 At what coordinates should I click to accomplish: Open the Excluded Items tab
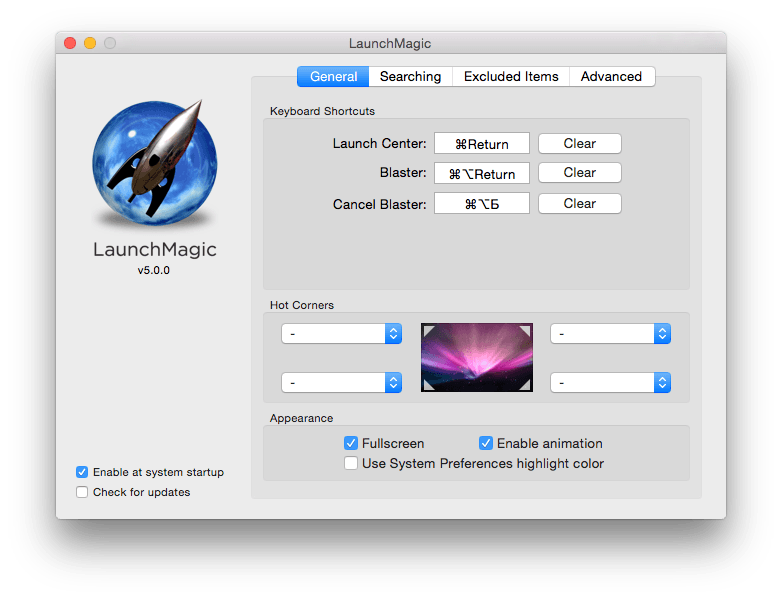pos(511,76)
